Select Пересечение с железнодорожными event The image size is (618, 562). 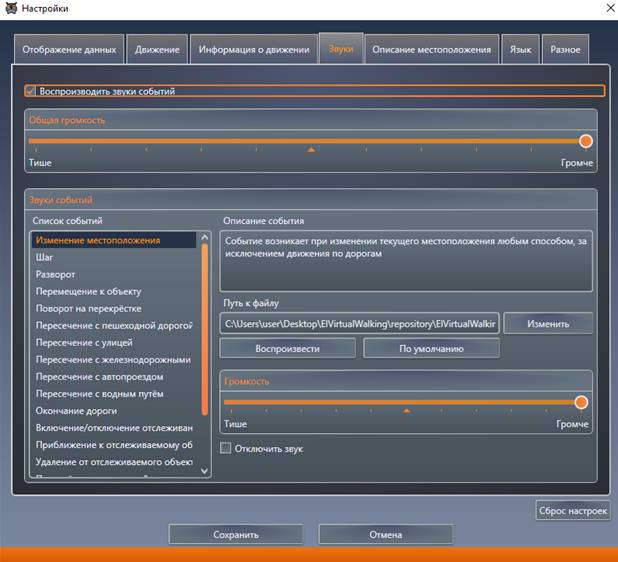pos(114,359)
